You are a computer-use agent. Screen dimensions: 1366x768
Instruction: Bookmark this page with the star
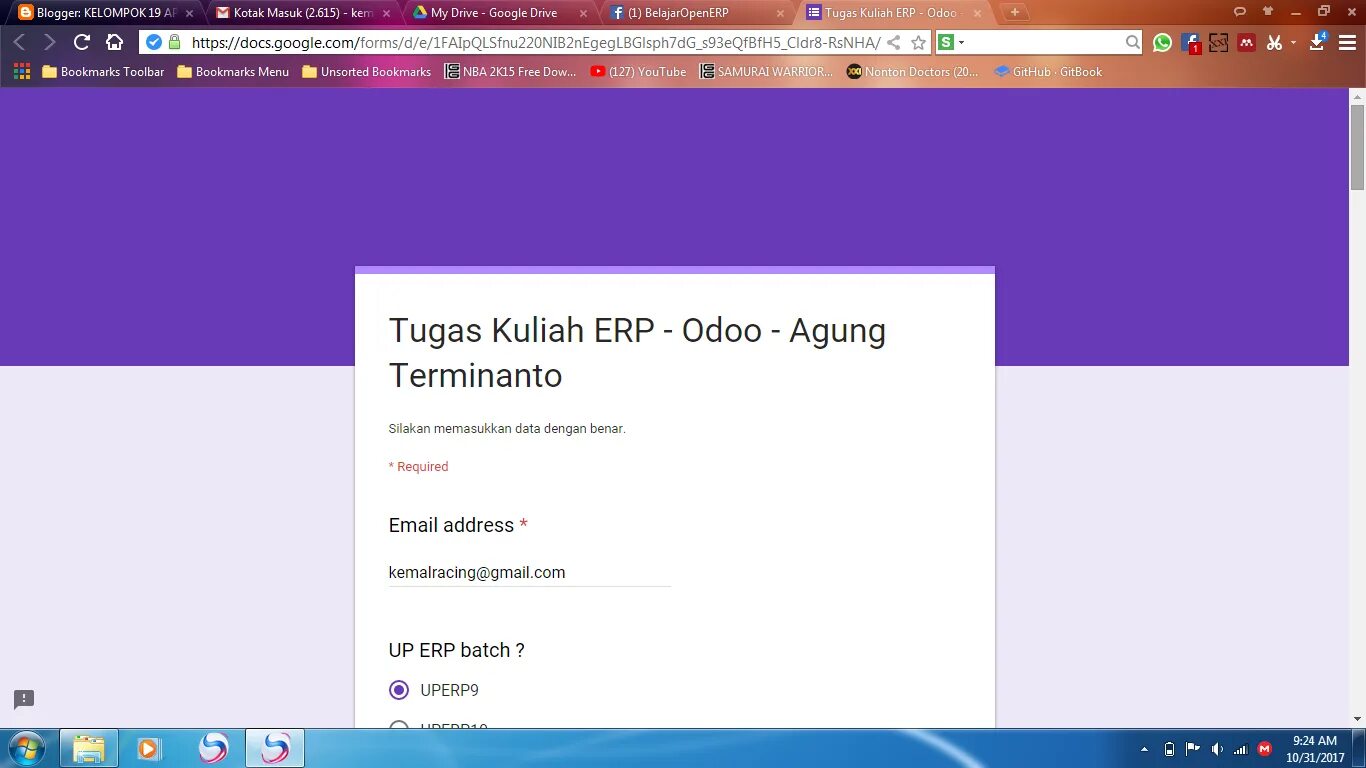(x=918, y=42)
